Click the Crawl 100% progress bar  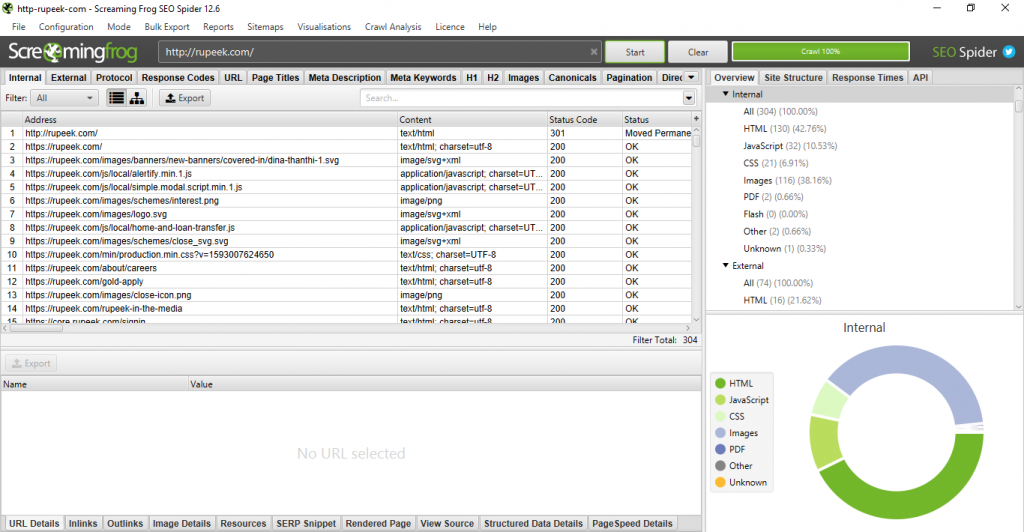click(820, 52)
